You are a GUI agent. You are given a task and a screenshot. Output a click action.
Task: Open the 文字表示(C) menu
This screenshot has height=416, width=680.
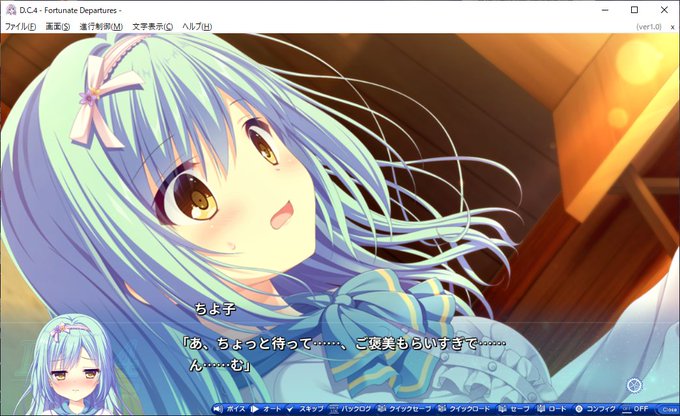tap(153, 26)
